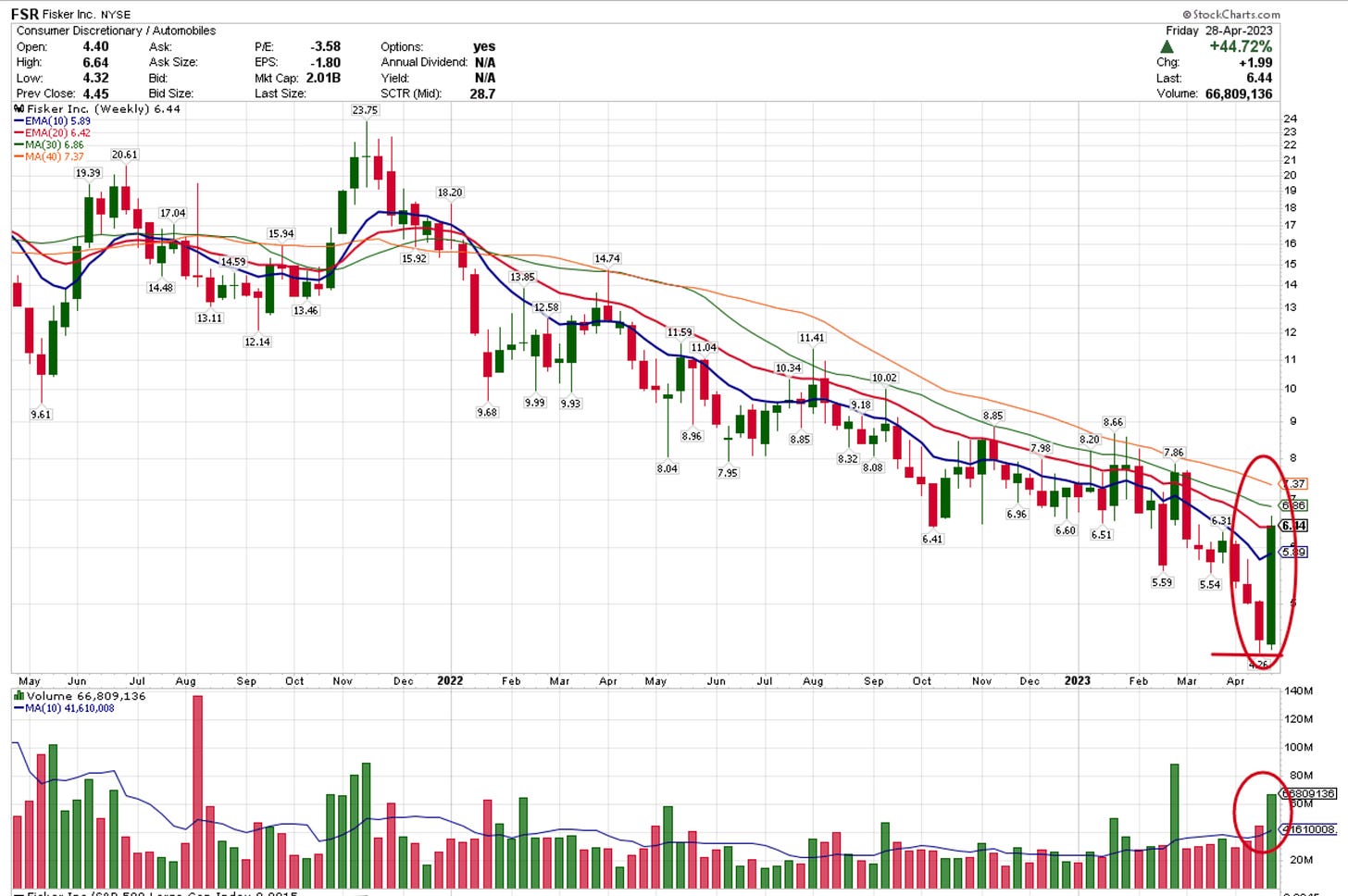Click the P/E value -3.58
This screenshot has width=1348, height=896.
[325, 46]
